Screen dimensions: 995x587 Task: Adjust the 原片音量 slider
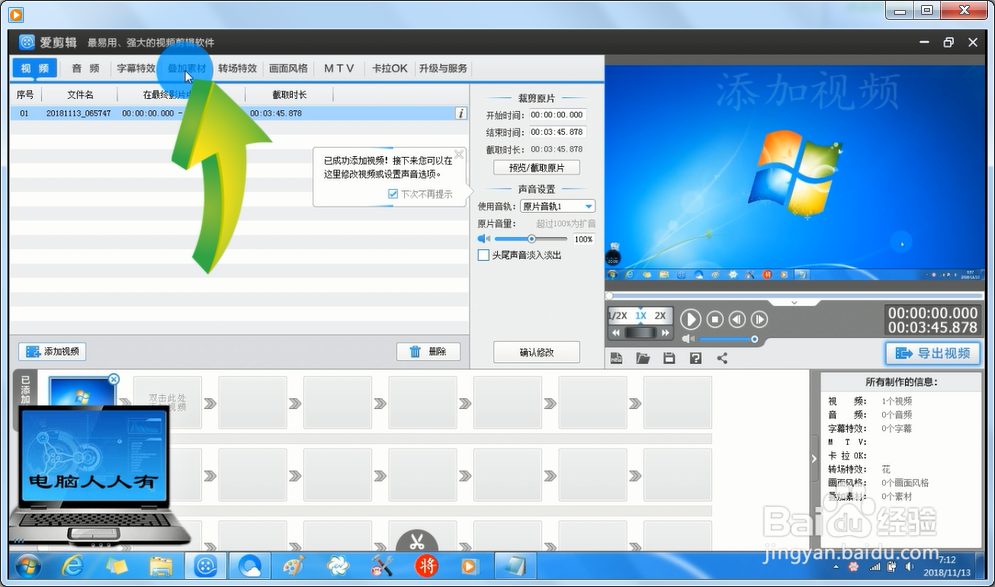click(x=531, y=239)
